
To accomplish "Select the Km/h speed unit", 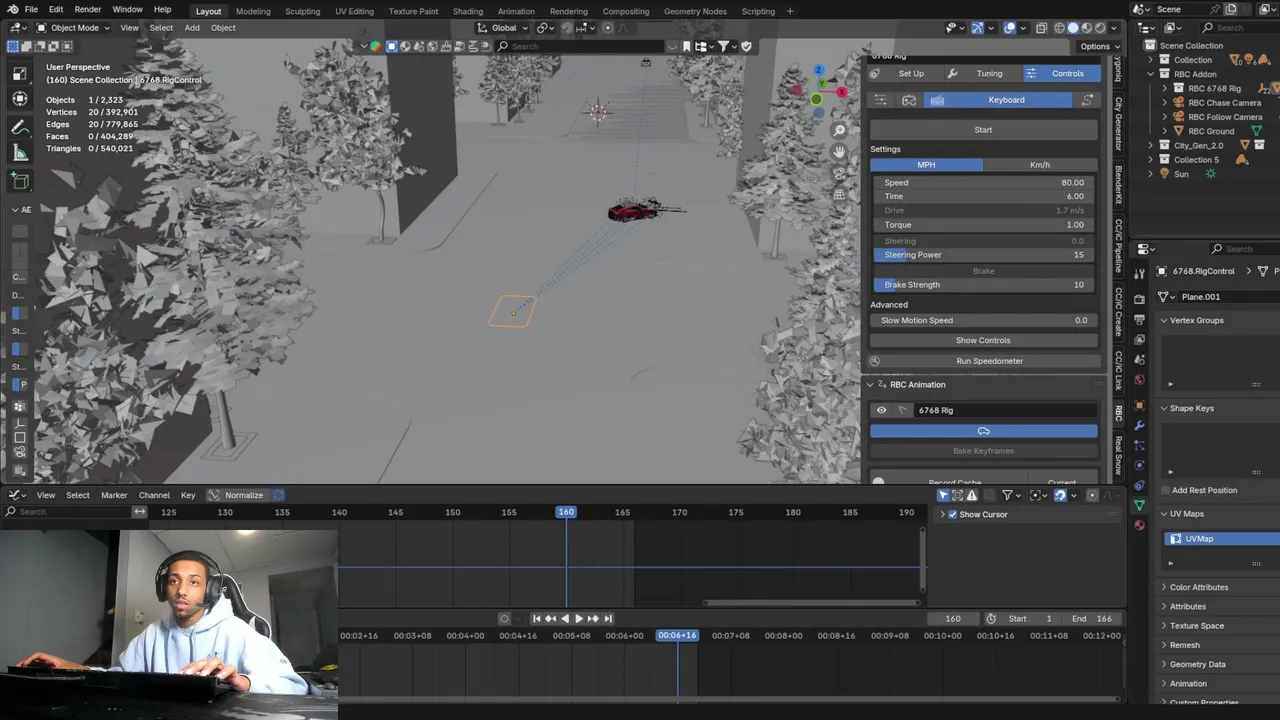I will tap(1040, 165).
